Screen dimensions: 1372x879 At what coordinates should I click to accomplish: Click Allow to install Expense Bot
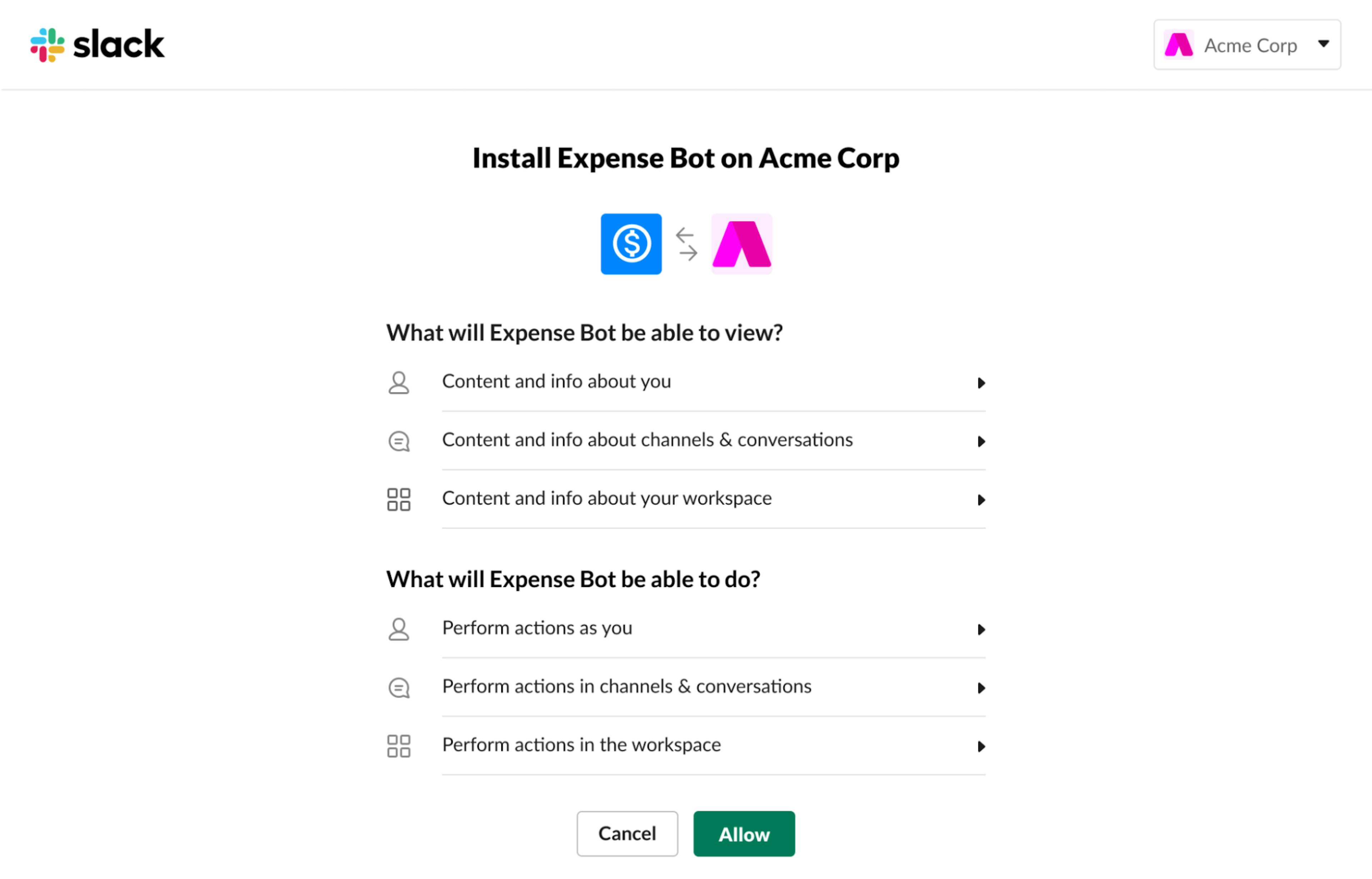744,833
